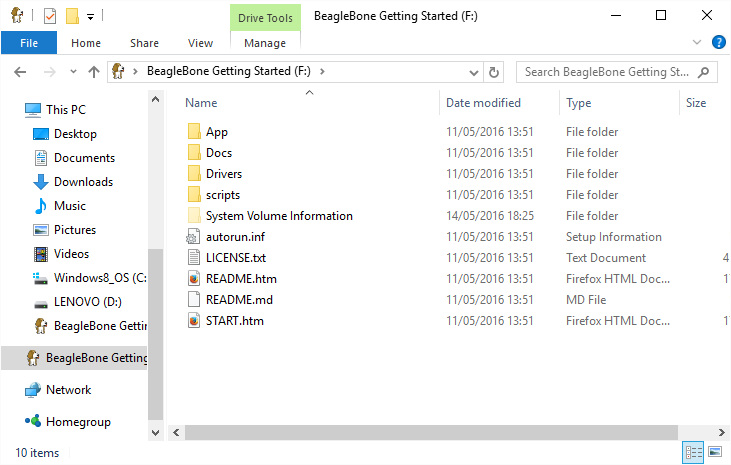Image resolution: width=731 pixels, height=465 pixels.
Task: Switch to Large icons view in status bar
Action: tap(715, 453)
